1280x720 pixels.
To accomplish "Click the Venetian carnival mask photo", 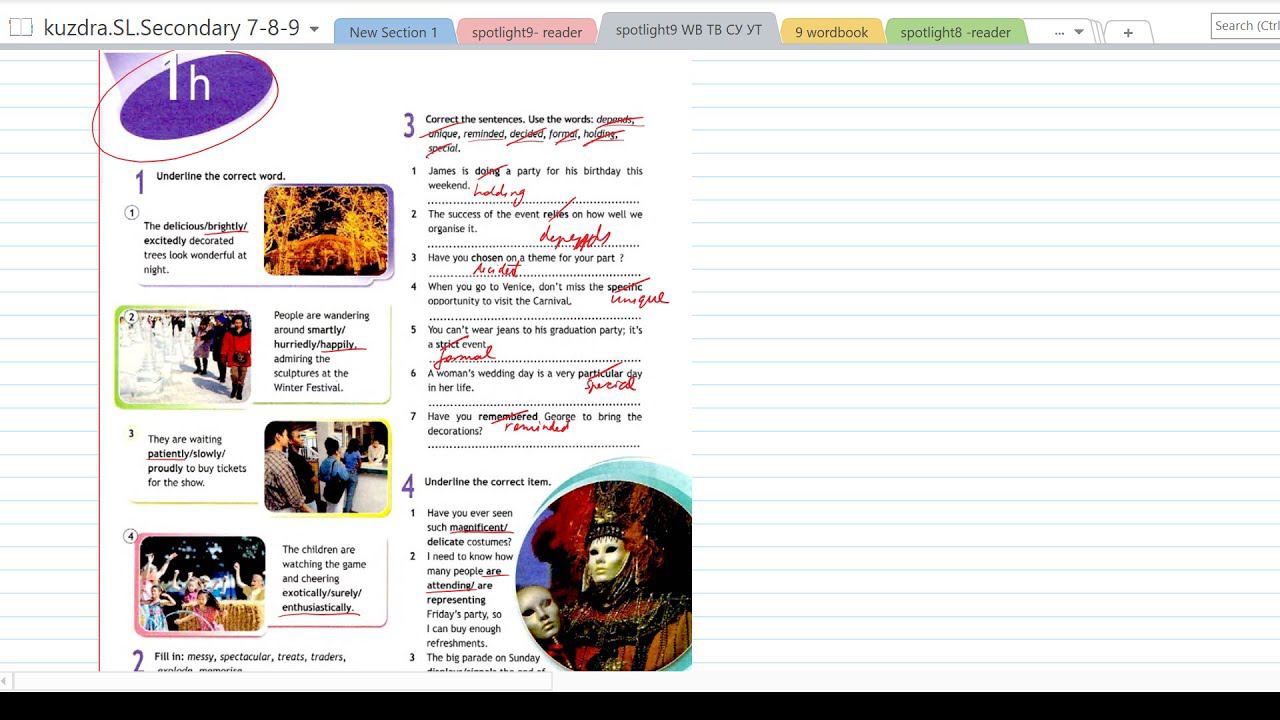I will [x=604, y=574].
